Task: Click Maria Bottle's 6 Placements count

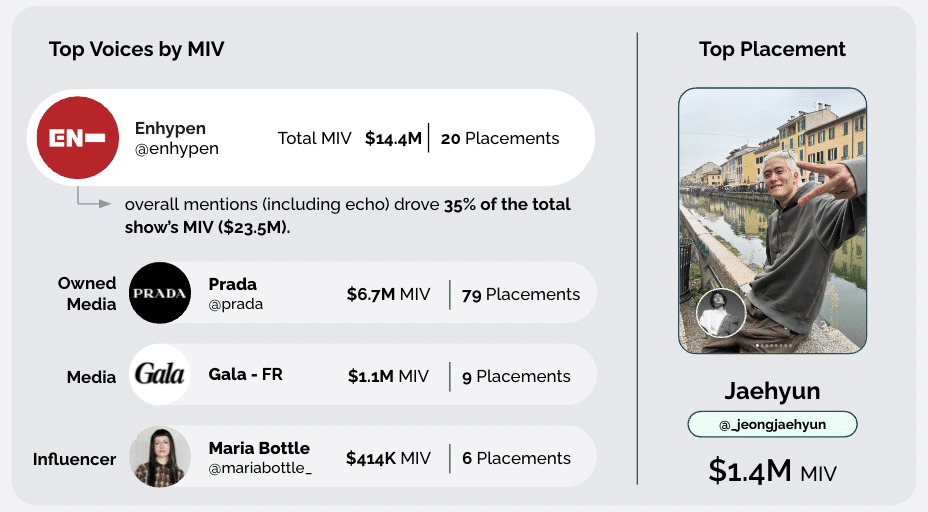Action: (x=516, y=458)
